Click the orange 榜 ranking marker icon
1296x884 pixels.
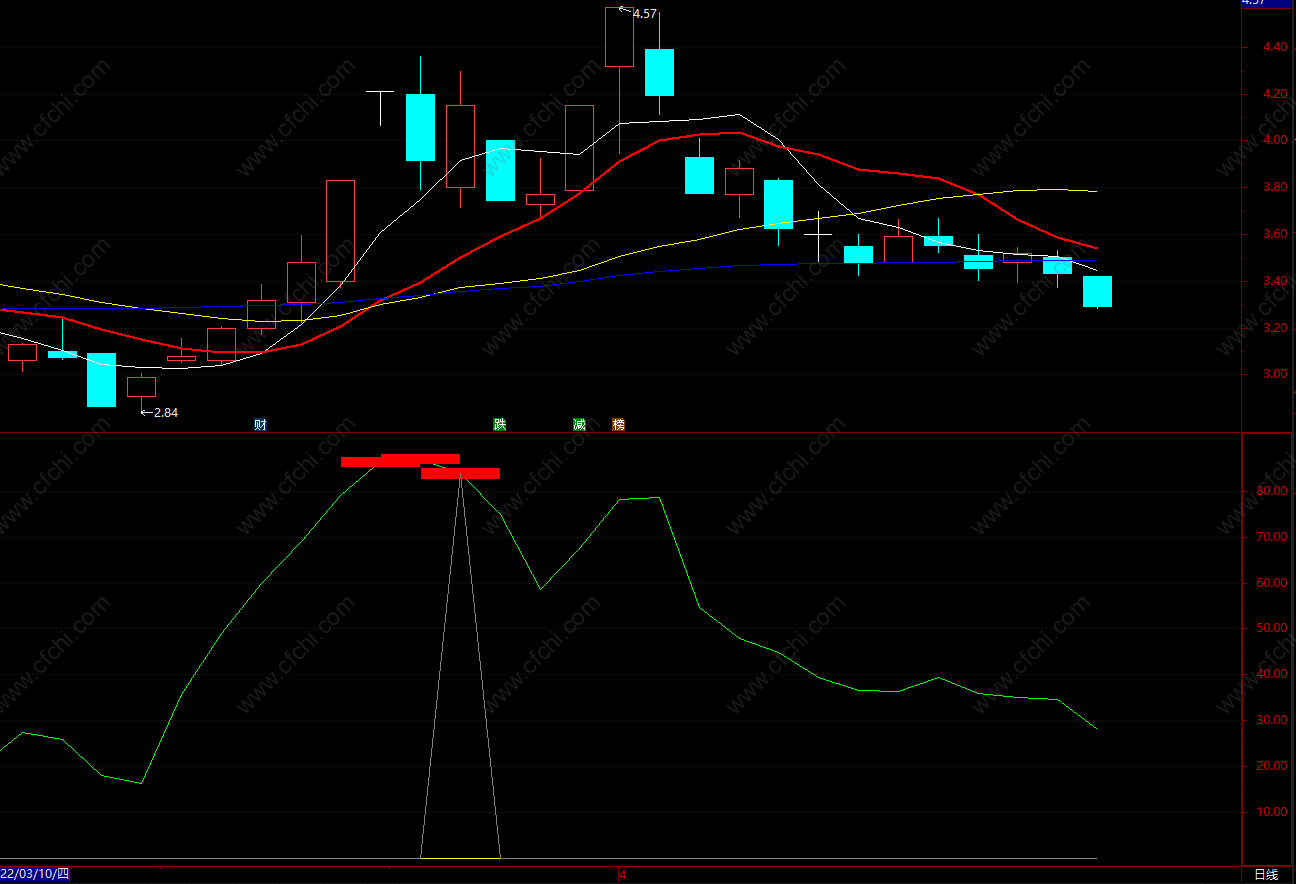[618, 424]
